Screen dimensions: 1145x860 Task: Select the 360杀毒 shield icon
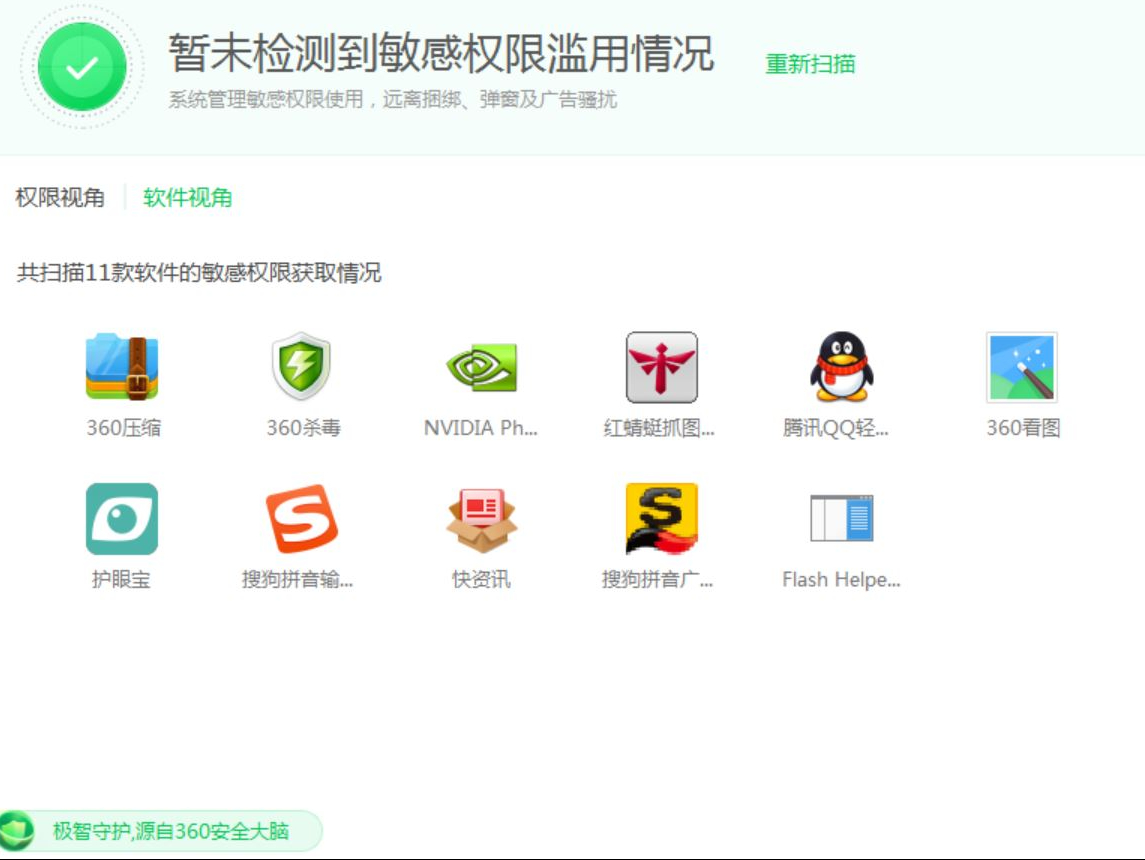301,366
